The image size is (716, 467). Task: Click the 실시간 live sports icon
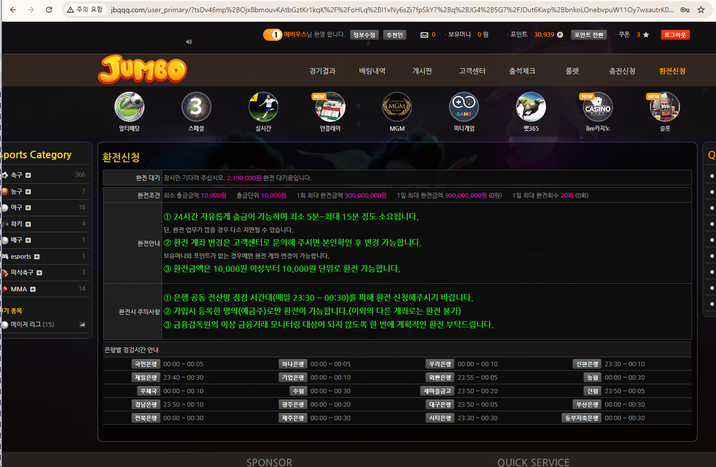pos(263,107)
